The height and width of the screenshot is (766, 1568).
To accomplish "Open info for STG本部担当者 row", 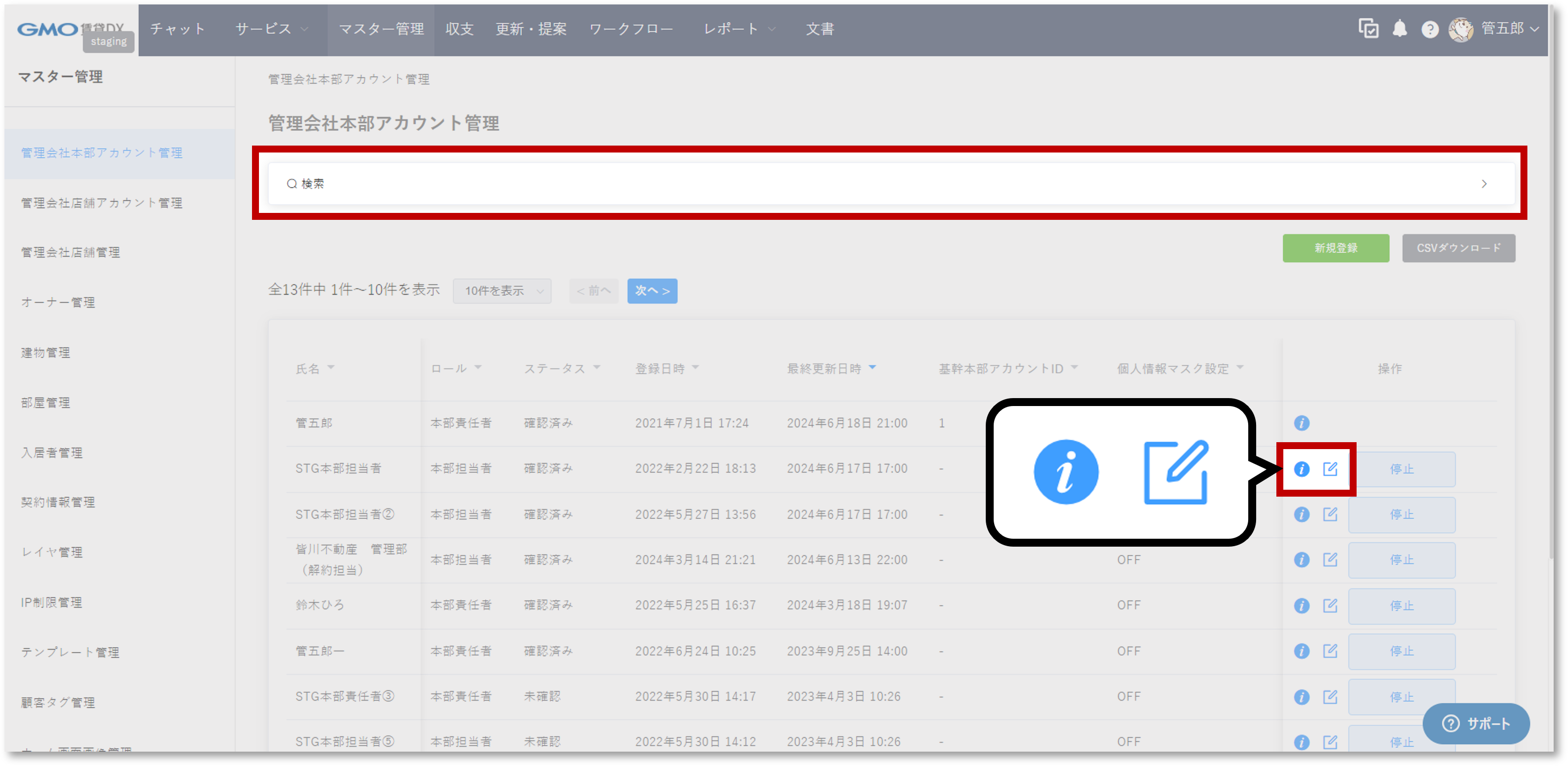I will pos(1302,469).
